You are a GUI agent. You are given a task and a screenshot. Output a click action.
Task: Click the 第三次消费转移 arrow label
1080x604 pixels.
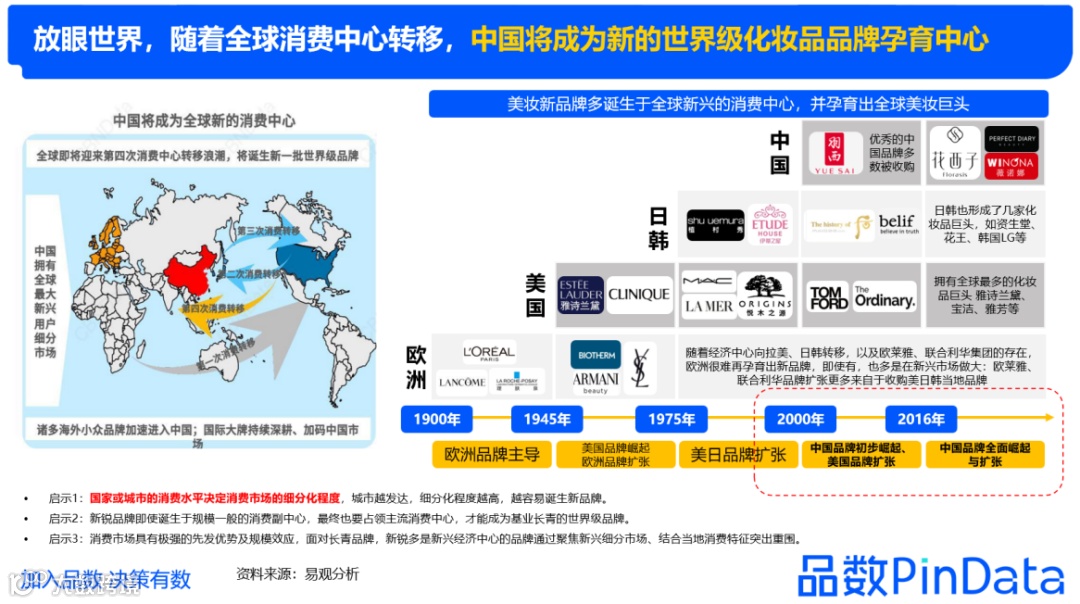tap(267, 231)
